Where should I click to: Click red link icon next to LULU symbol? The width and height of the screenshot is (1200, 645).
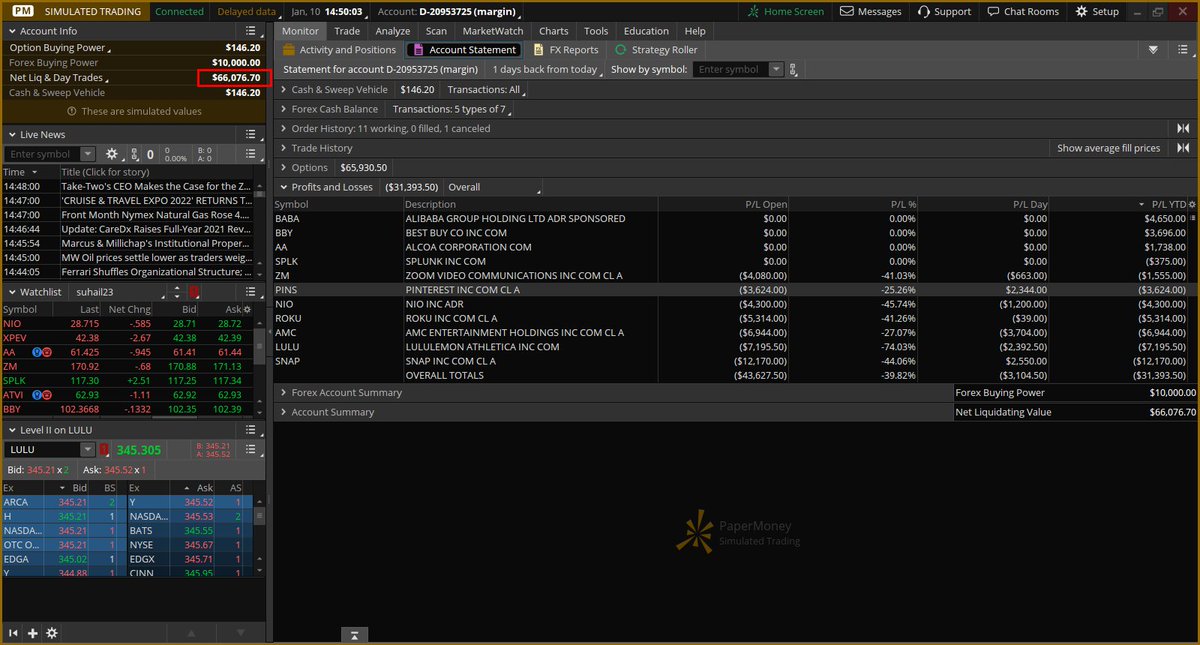pos(105,450)
